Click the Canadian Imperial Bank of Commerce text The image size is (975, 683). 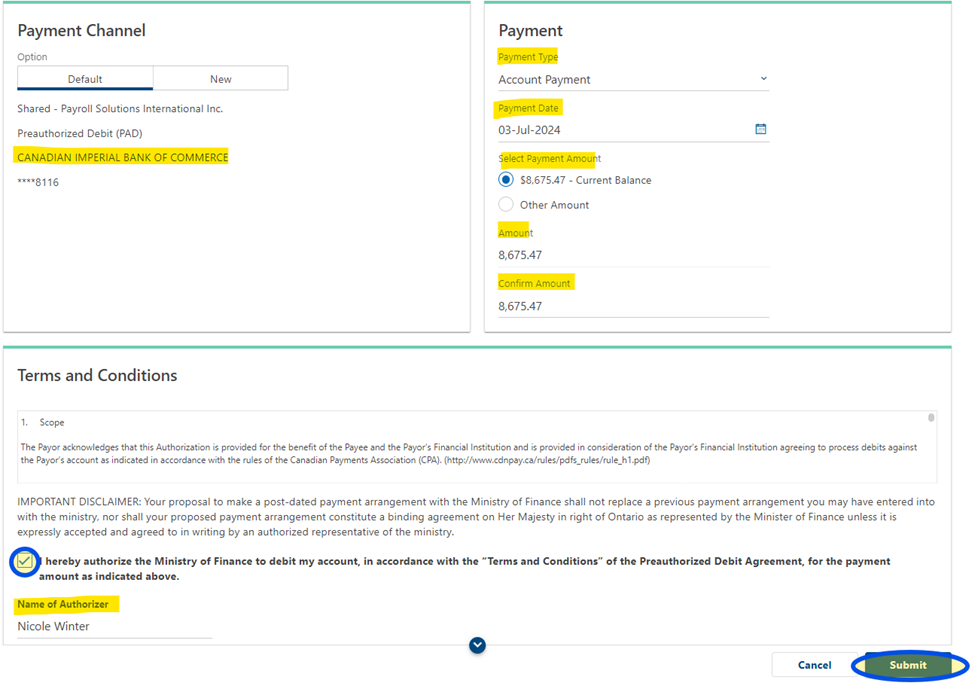coord(122,157)
